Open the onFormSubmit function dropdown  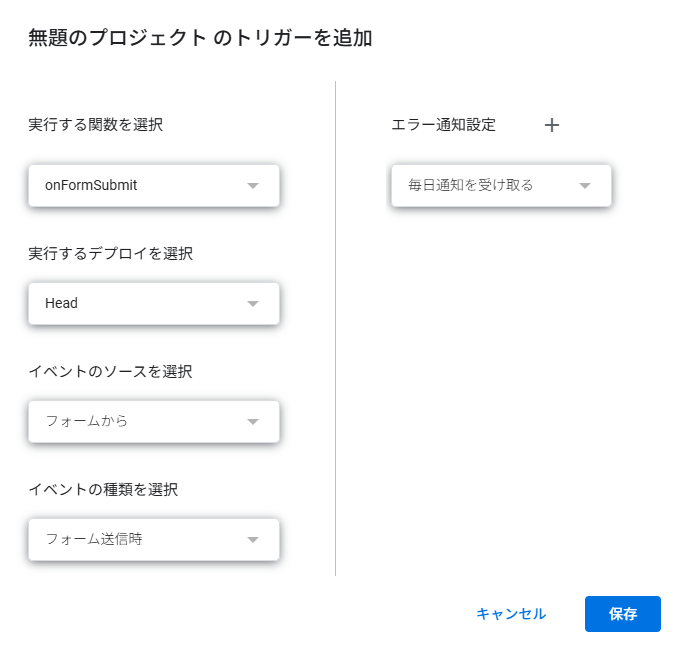click(140, 186)
